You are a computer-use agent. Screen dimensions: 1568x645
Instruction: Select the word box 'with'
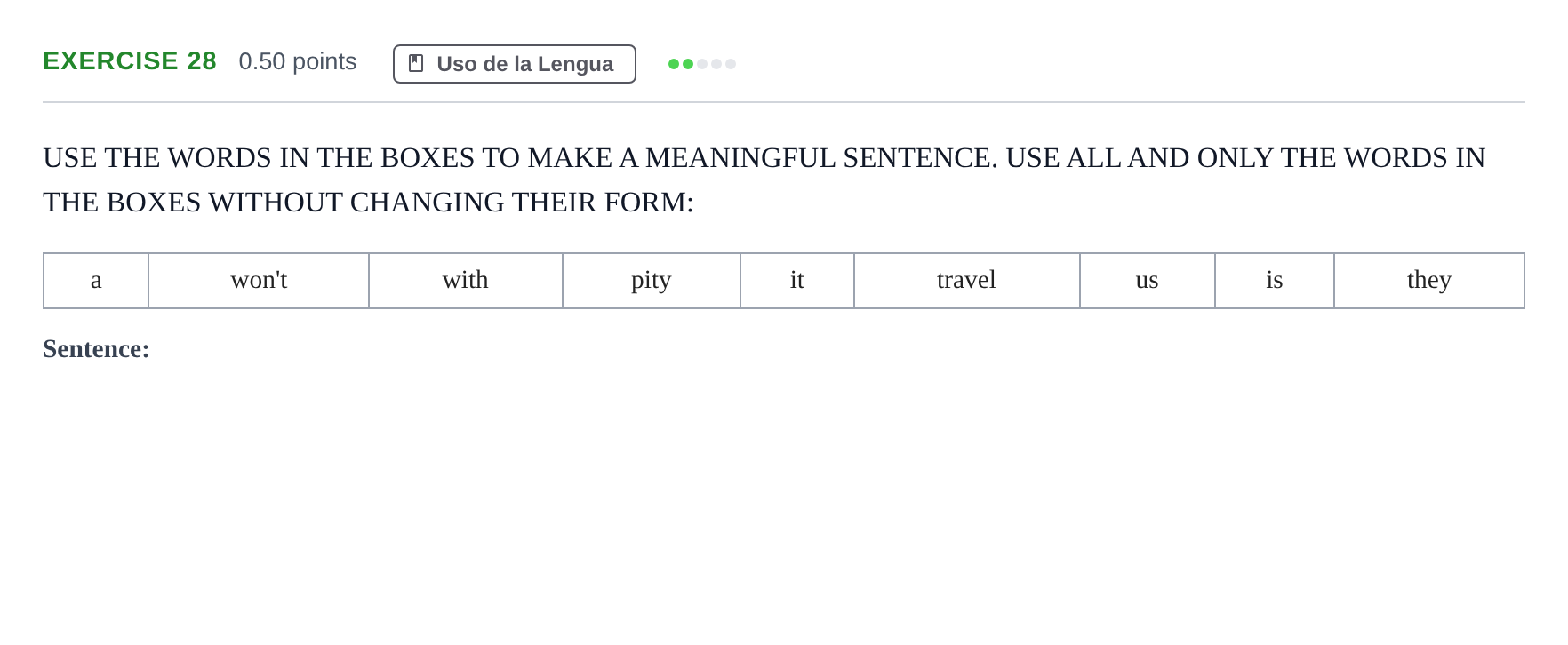tap(466, 281)
